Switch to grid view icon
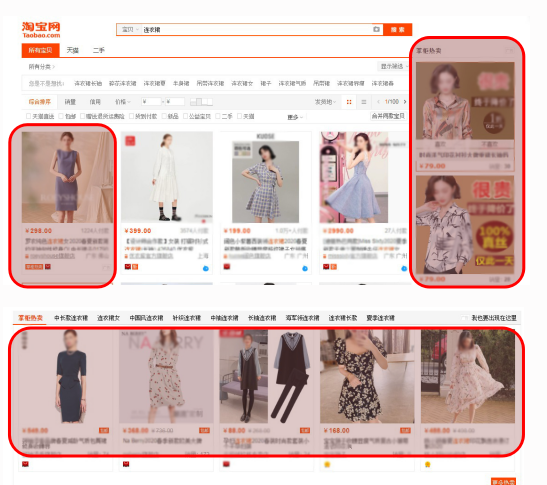The width and height of the screenshot is (547, 485). point(349,102)
